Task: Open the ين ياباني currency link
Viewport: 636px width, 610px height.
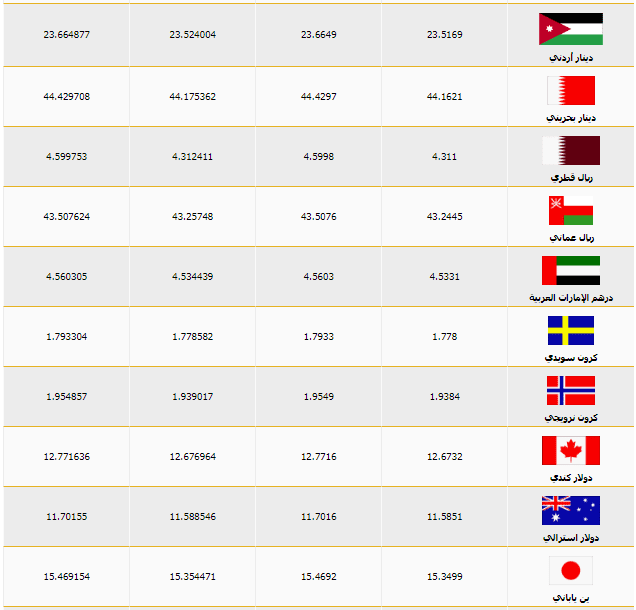Action: (x=571, y=598)
